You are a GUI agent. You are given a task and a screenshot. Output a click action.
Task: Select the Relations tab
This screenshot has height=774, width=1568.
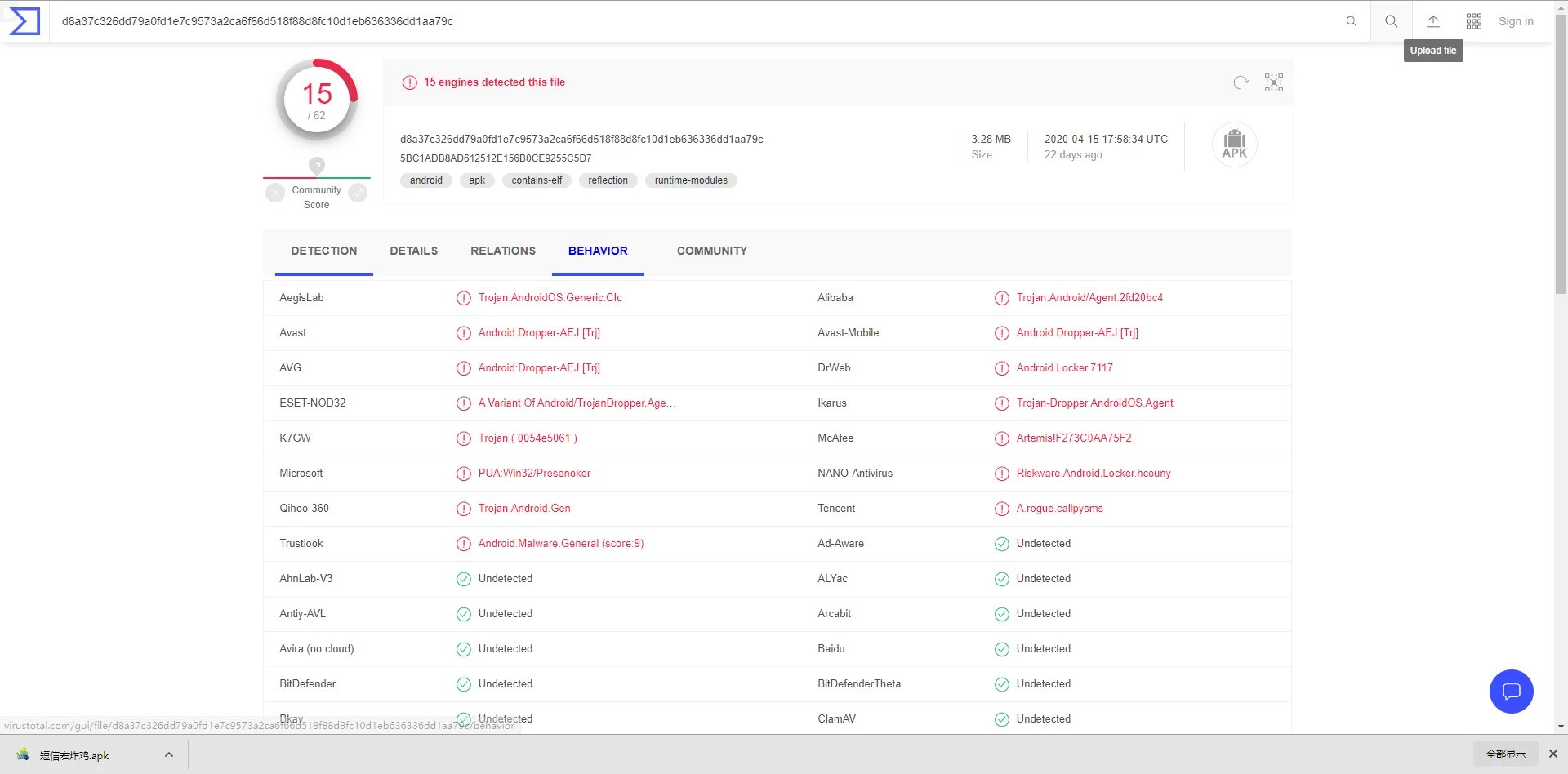503,251
